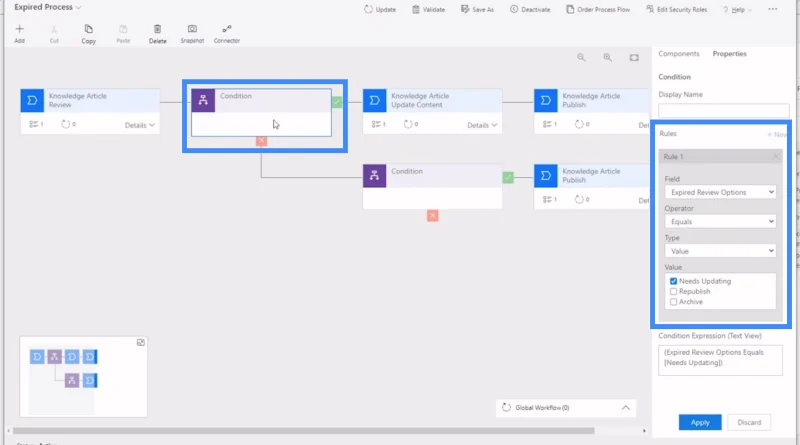
Task: Open the Field dropdown Expired Review Options
Action: (720, 192)
